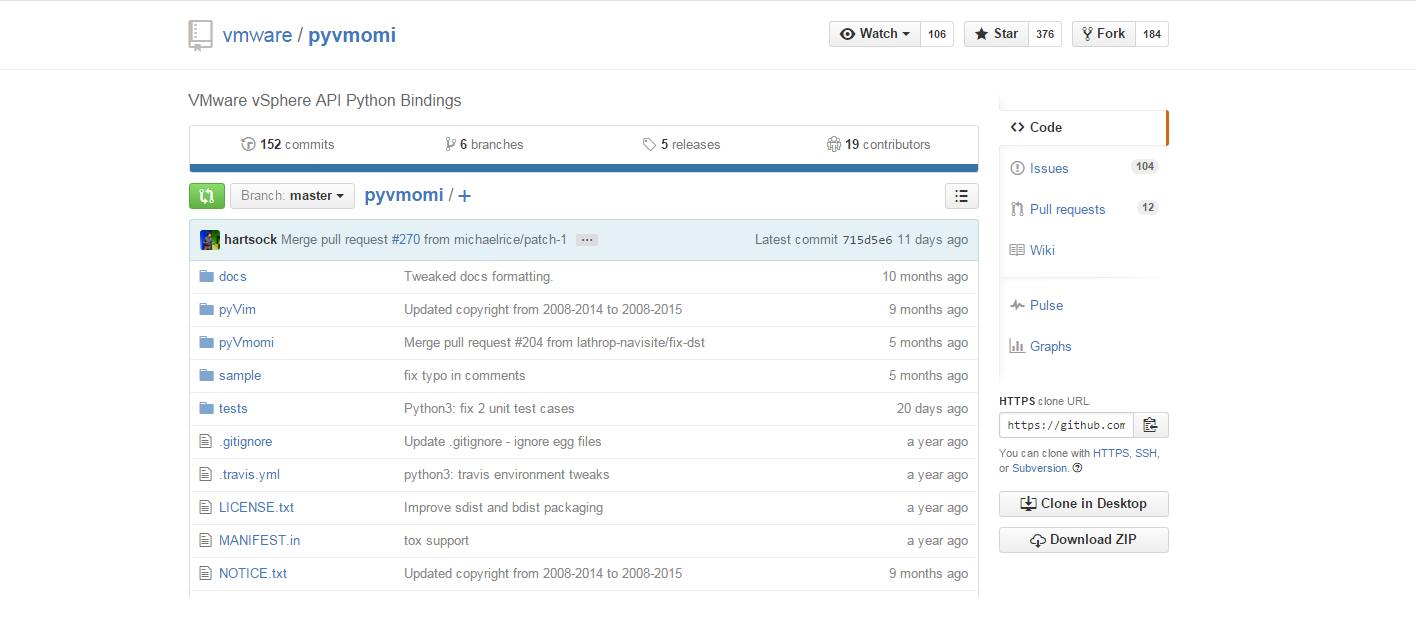Viewport: 1416px width, 630px height.
Task: Open the watchers count 106
Action: 937,34
